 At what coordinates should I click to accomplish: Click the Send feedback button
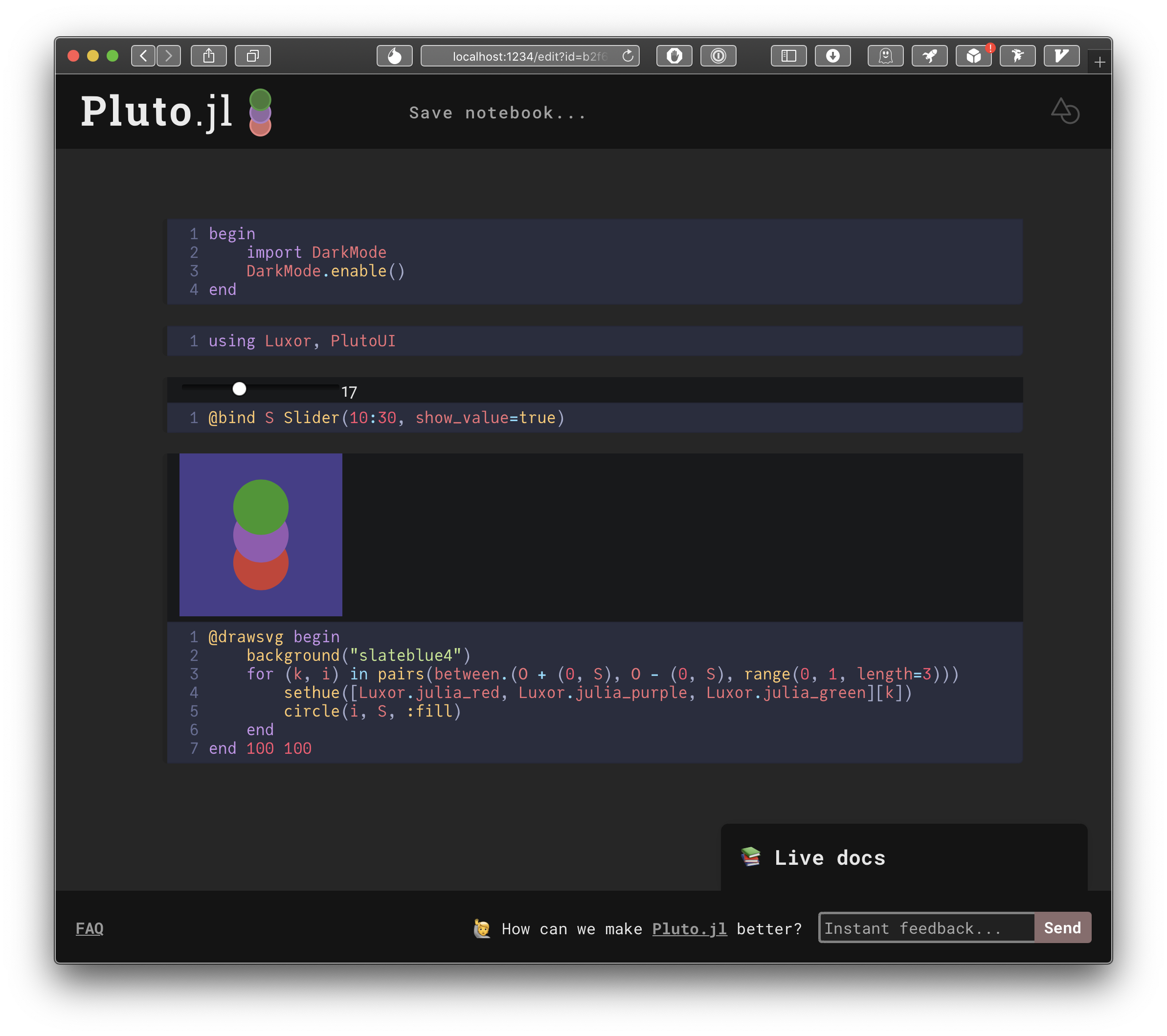1062,927
